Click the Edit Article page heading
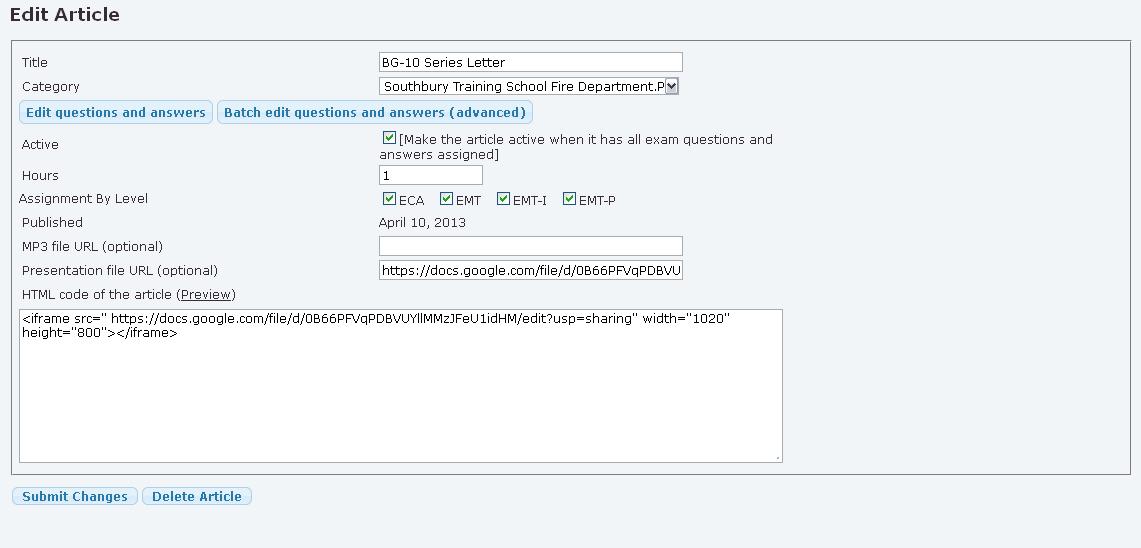Screen dimensions: 1141x548 click(x=65, y=15)
